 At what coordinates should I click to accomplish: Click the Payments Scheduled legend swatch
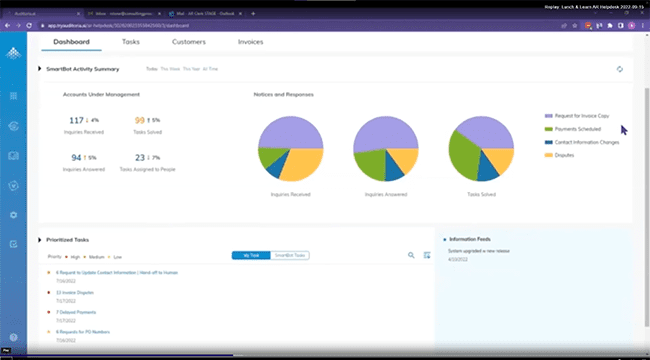point(548,129)
